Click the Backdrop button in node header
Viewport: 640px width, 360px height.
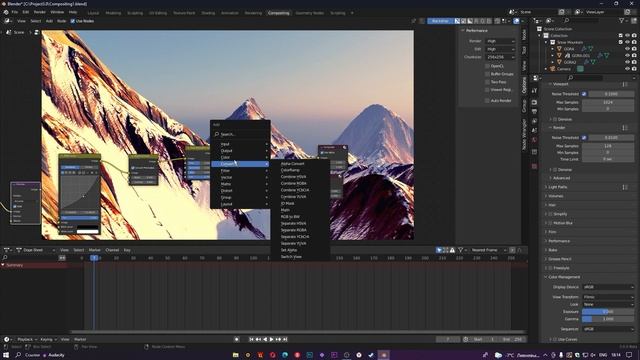click(x=440, y=21)
